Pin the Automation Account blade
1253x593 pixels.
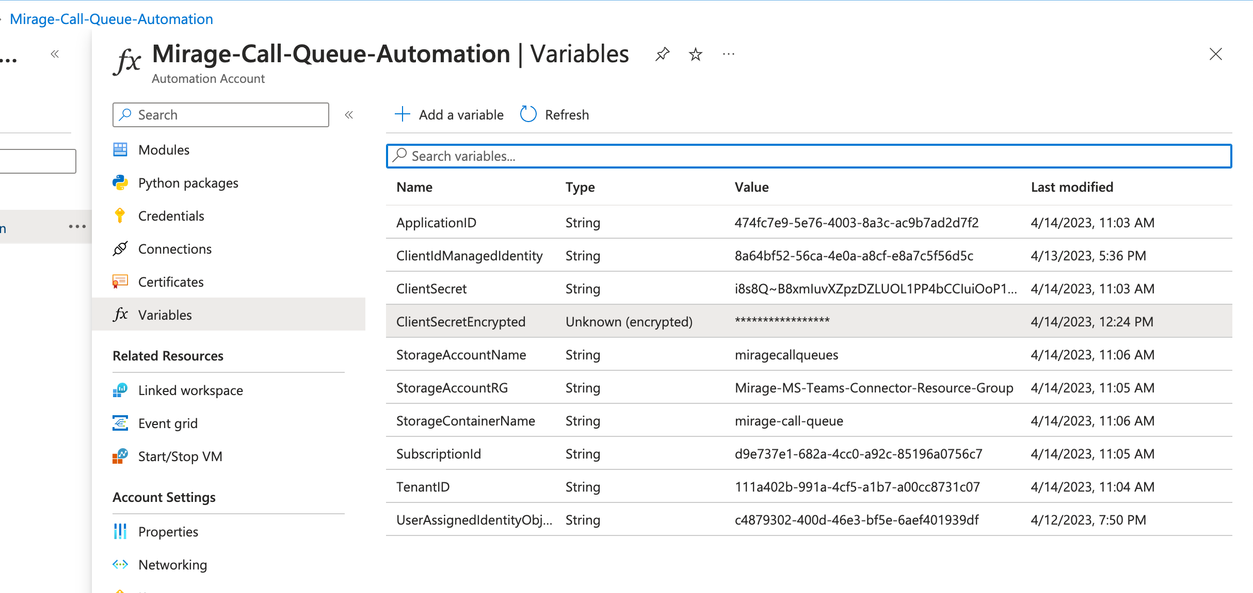(x=662, y=54)
